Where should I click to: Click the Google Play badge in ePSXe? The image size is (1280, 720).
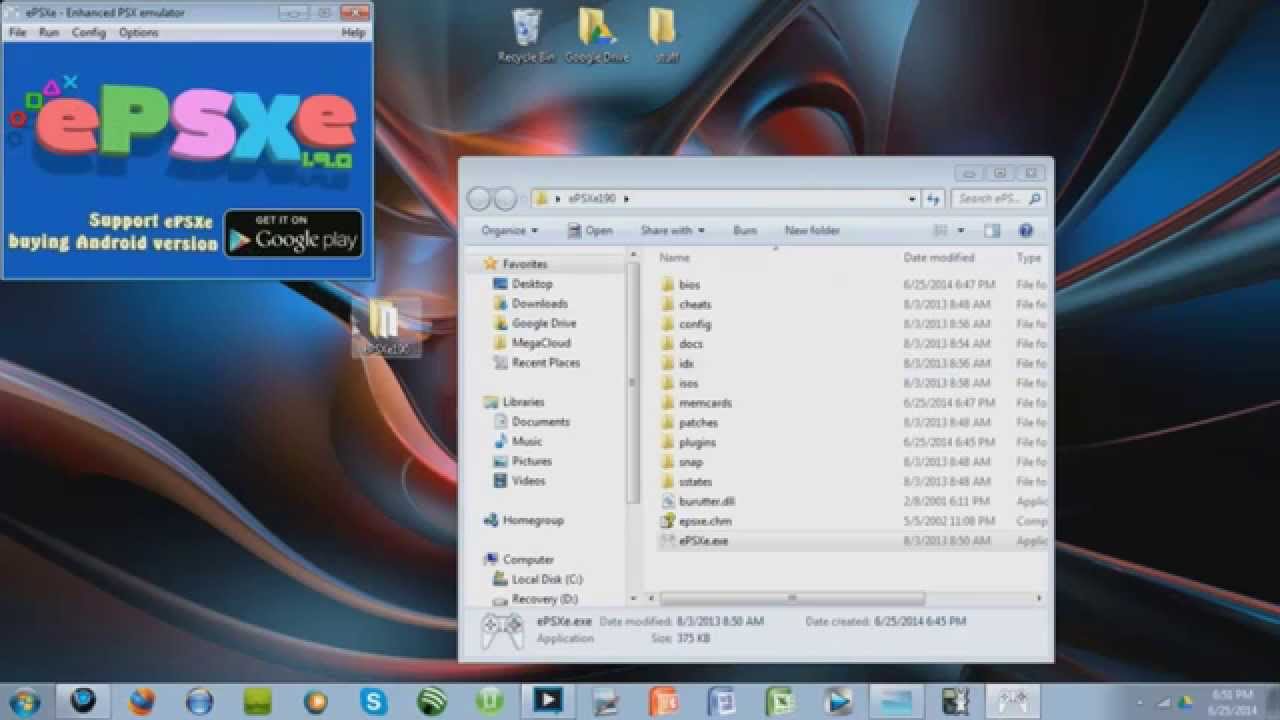pos(293,233)
